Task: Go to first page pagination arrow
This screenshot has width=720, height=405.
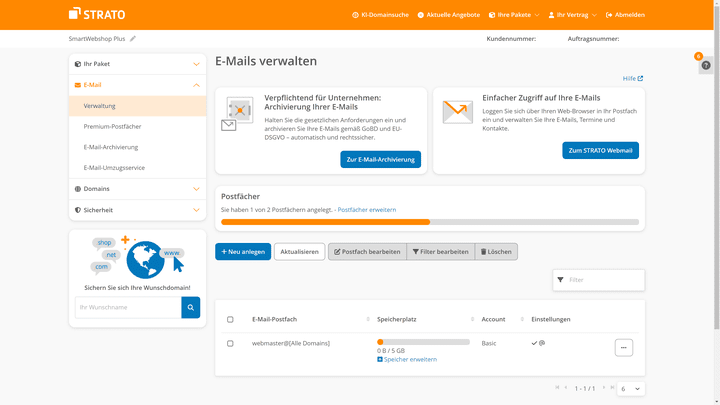Action: click(x=557, y=388)
